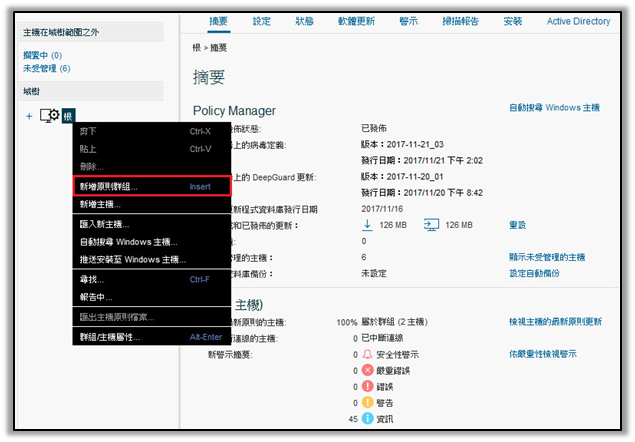Screen dimensions: 635x442
Task: Click the date value 2017/11/16
Action: coord(382,209)
